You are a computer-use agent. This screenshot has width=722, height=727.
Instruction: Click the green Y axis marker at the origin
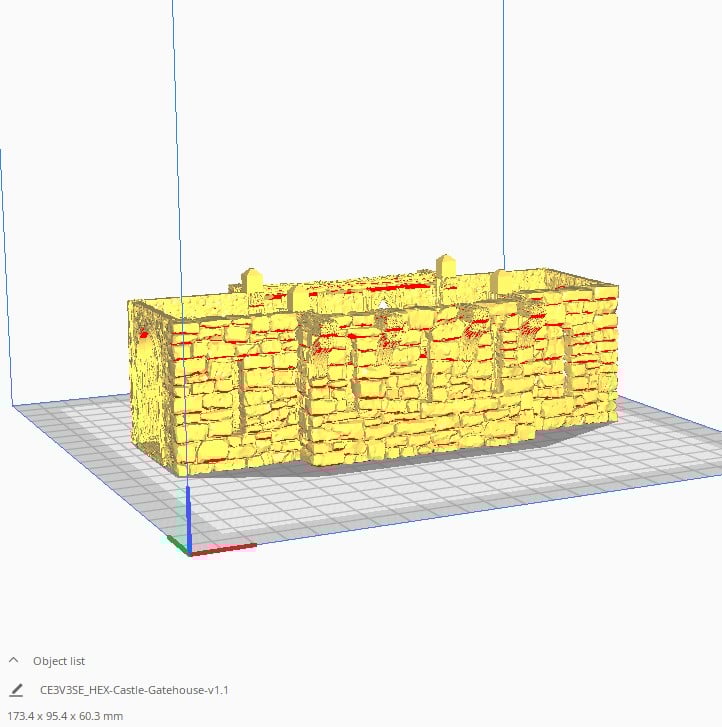[176, 542]
